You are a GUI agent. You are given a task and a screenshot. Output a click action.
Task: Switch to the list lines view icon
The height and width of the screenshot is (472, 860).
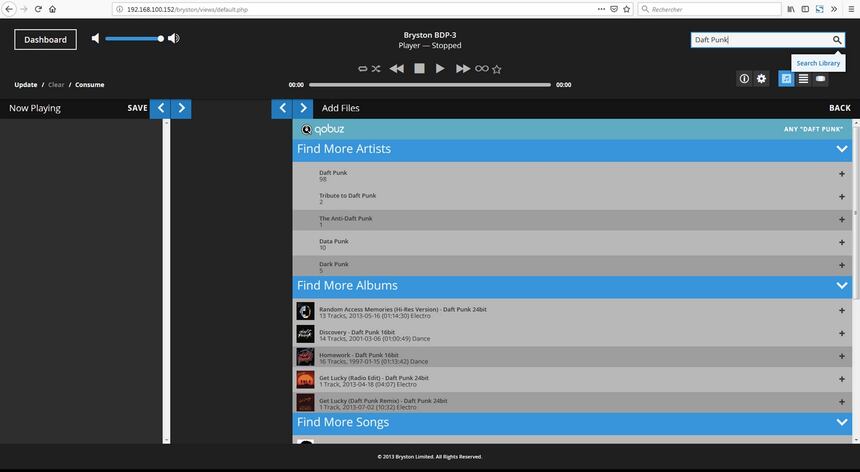pos(803,78)
